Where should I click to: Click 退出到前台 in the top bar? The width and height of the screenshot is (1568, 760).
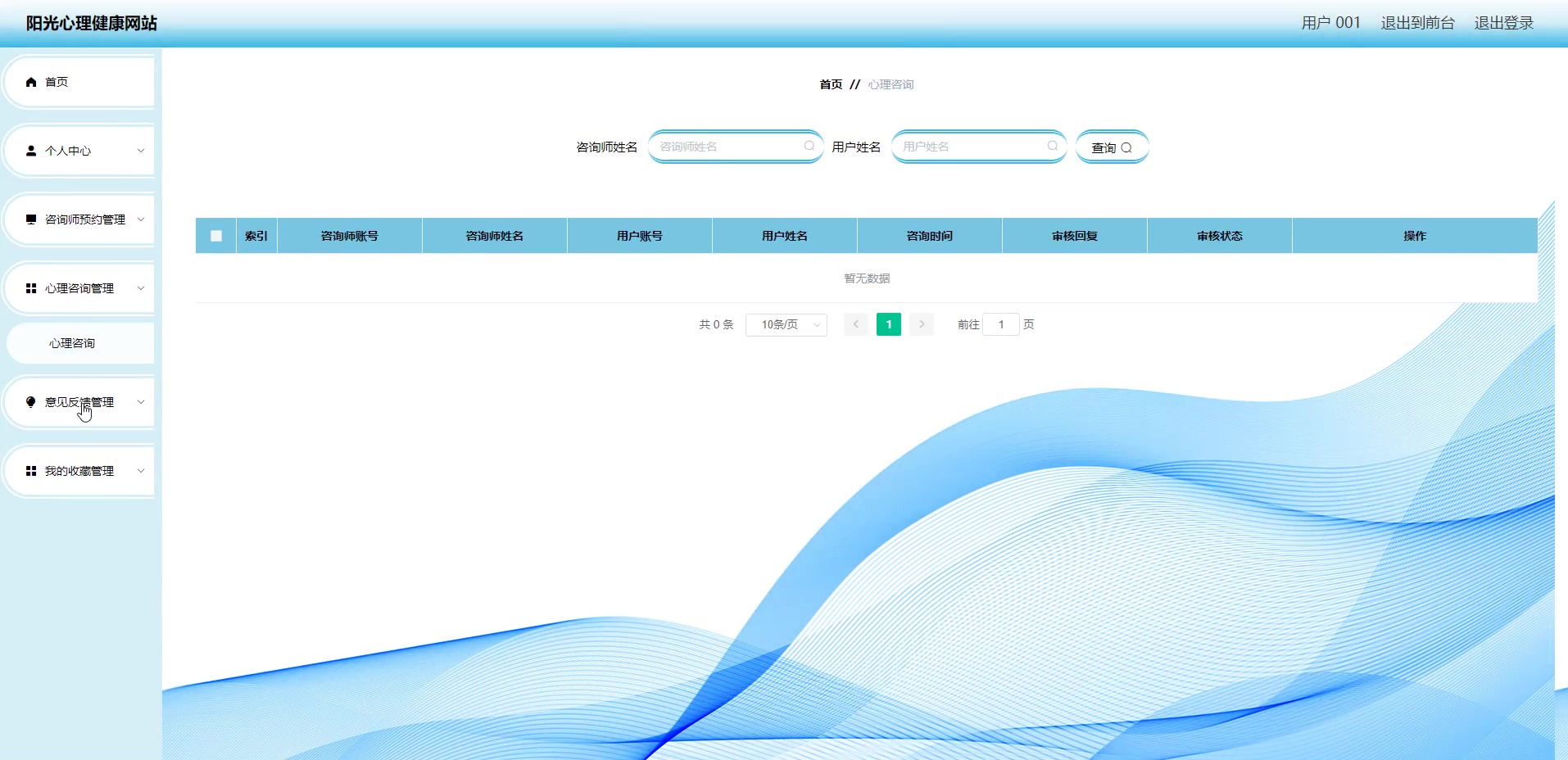[x=1417, y=23]
